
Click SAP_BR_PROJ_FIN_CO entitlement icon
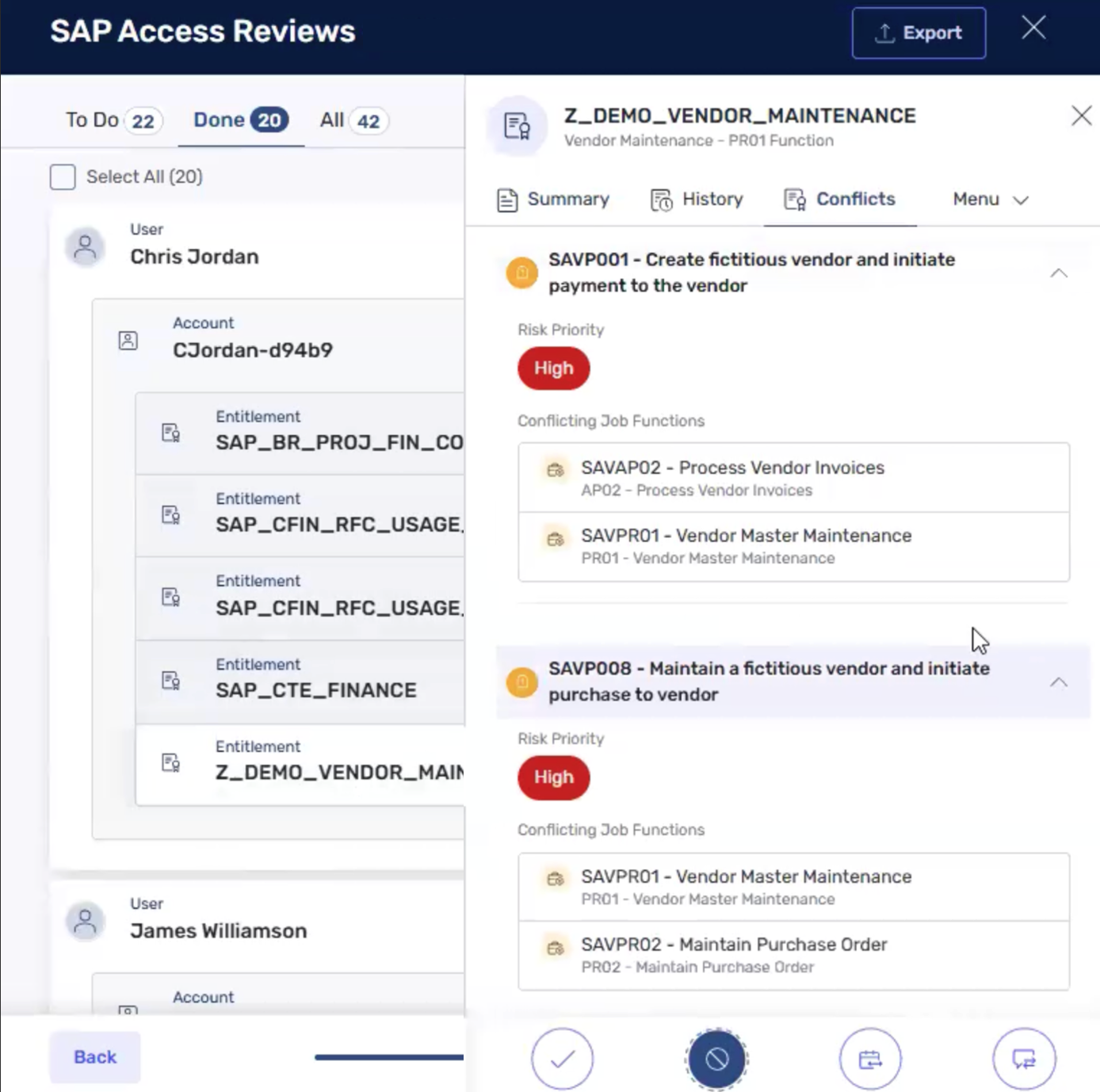(x=170, y=433)
